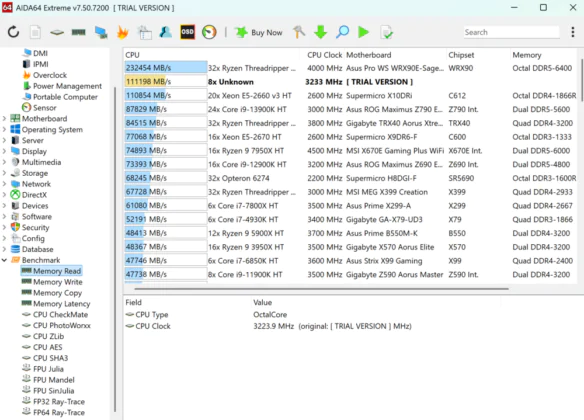Expand the Operating System tree node
The image size is (584, 420).
coord(4,130)
